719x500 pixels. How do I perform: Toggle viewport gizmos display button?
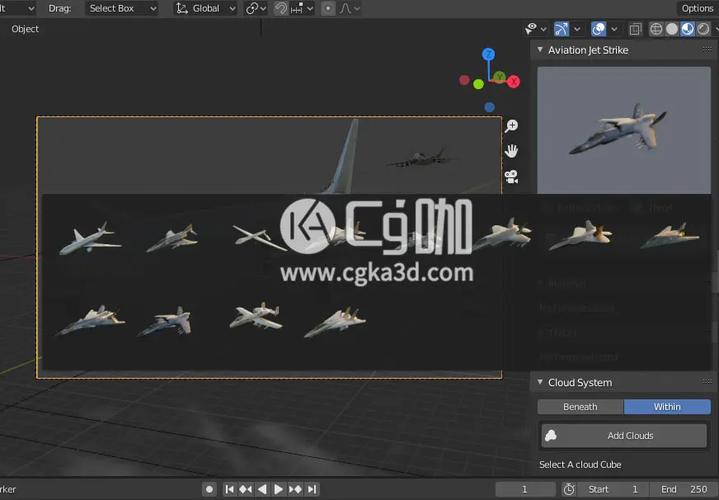tap(561, 29)
